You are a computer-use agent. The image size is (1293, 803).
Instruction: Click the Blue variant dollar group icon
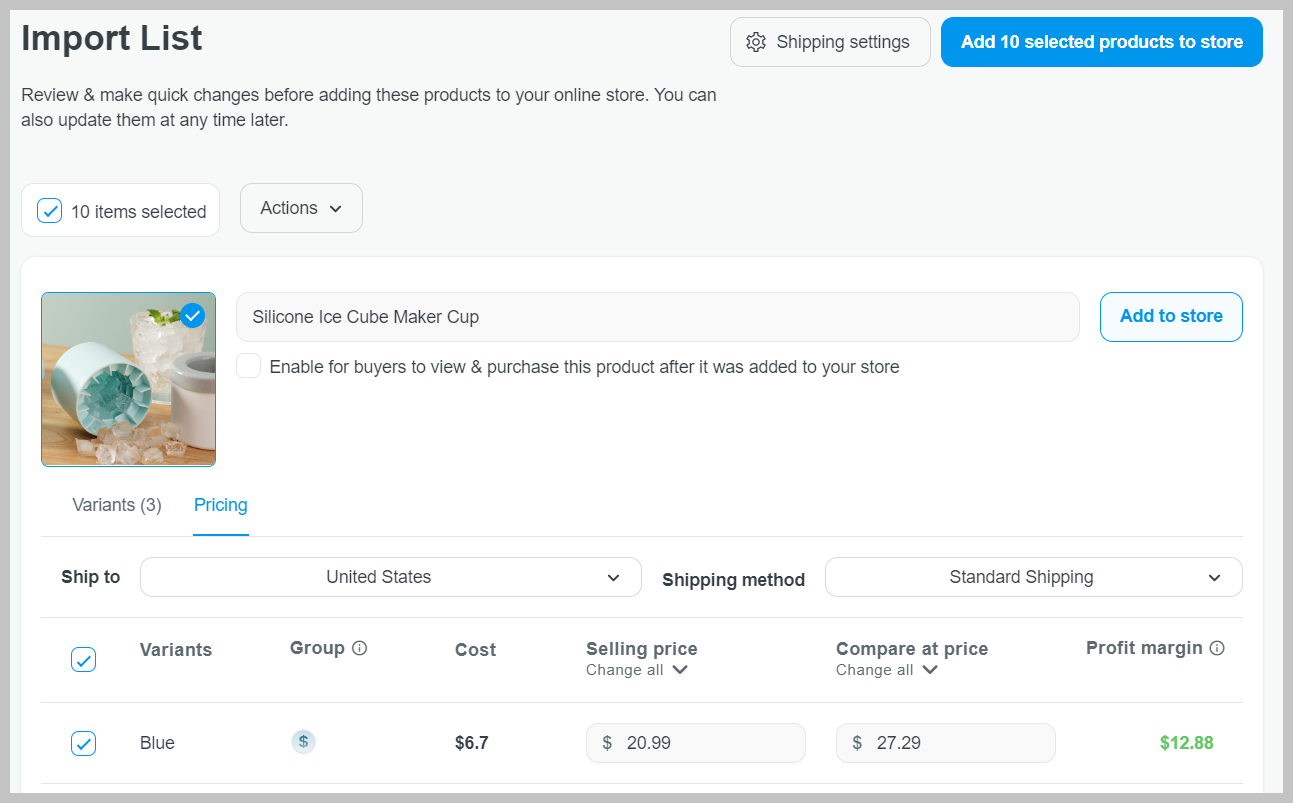[x=303, y=742]
